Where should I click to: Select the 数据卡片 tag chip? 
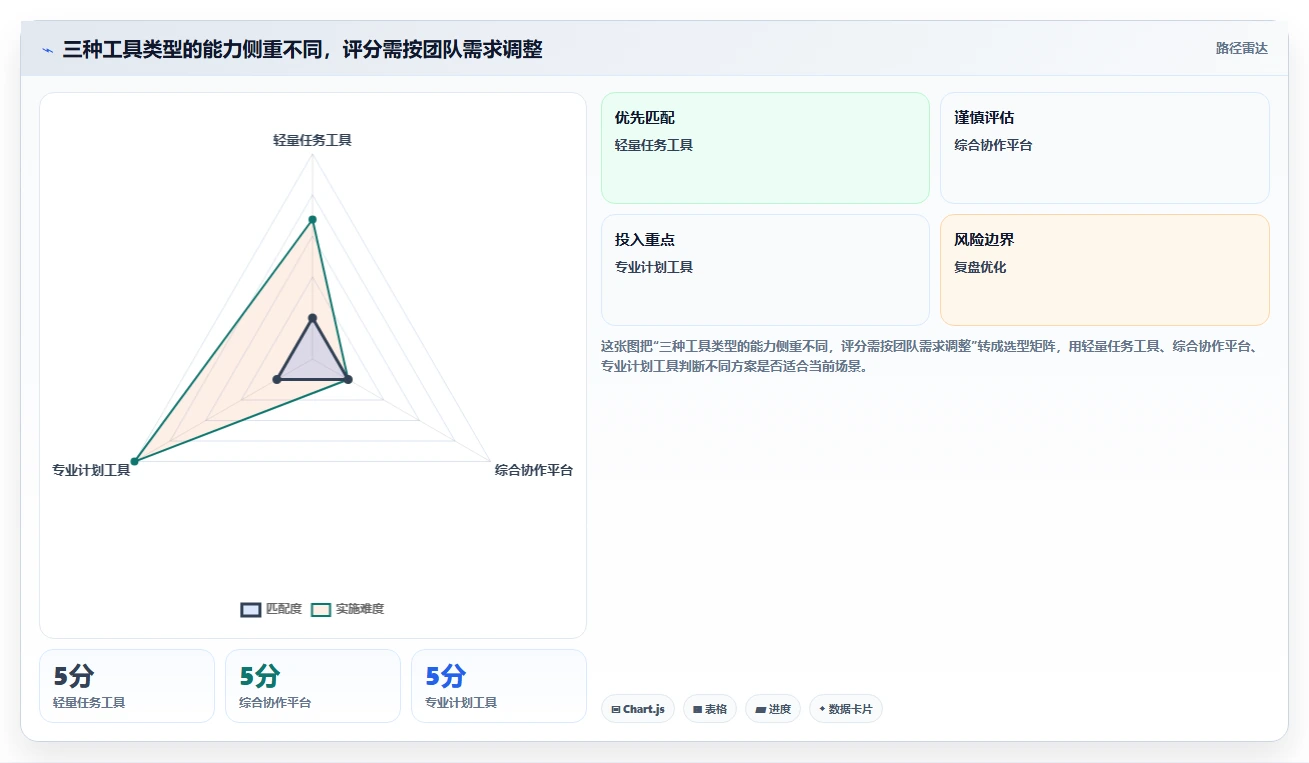(x=846, y=709)
